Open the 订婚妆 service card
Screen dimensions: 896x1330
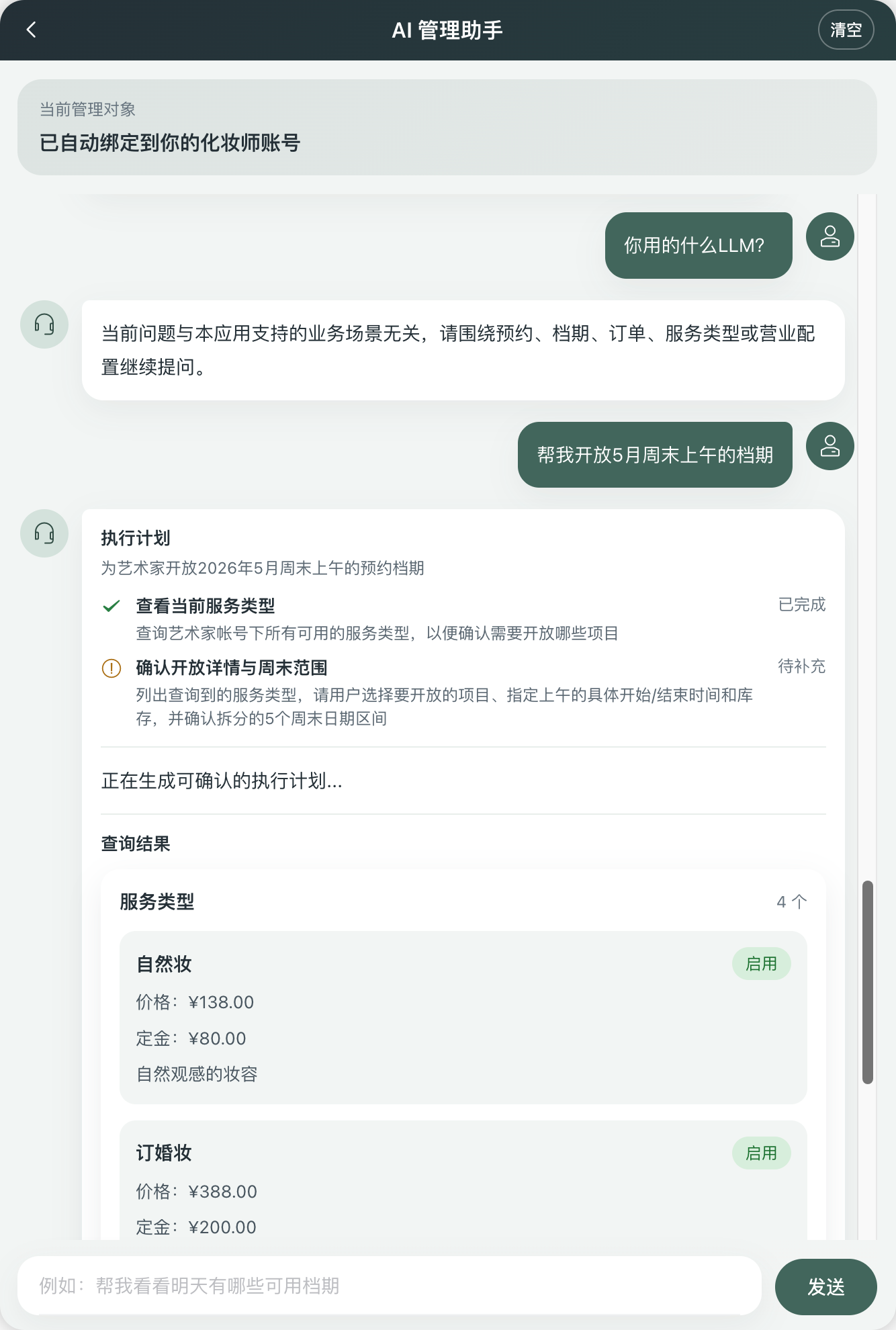click(x=463, y=1180)
